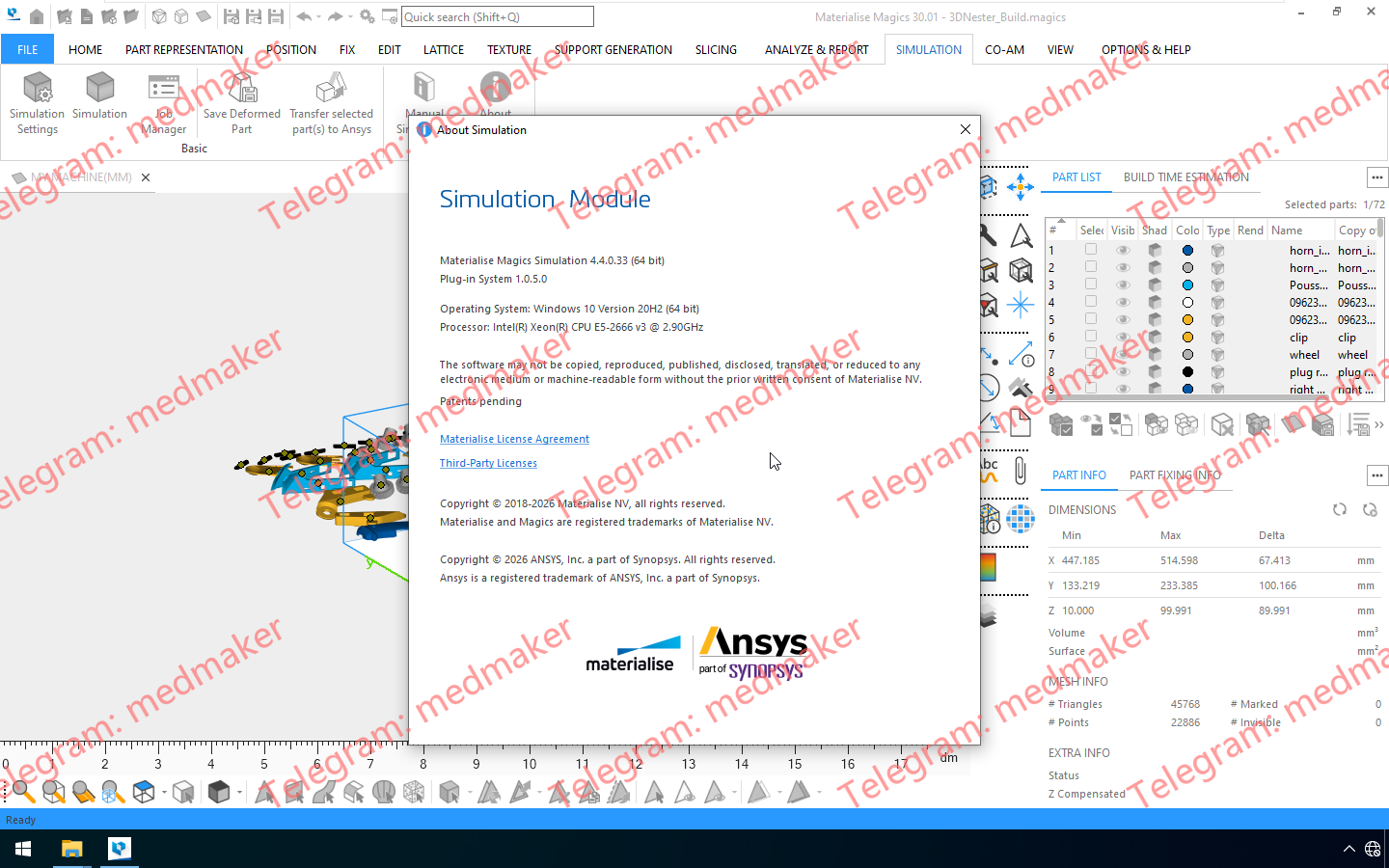This screenshot has width=1389, height=868.
Task: Toggle visibility eye for part 4
Action: point(1123,302)
